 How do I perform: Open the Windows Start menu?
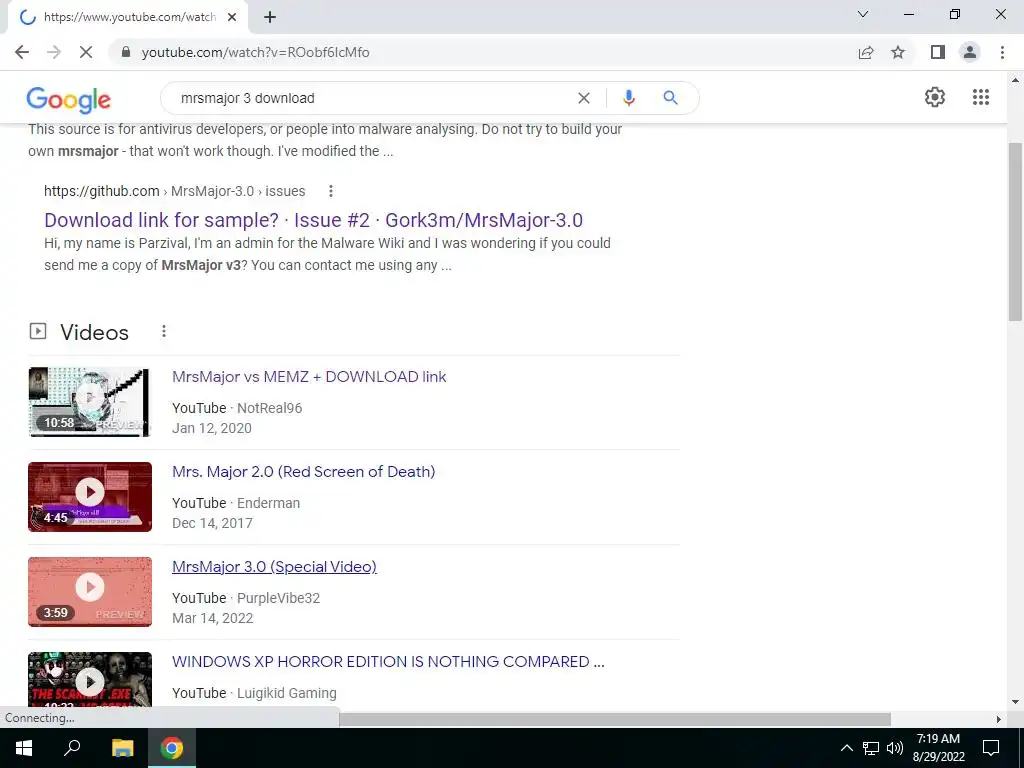[x=24, y=748]
